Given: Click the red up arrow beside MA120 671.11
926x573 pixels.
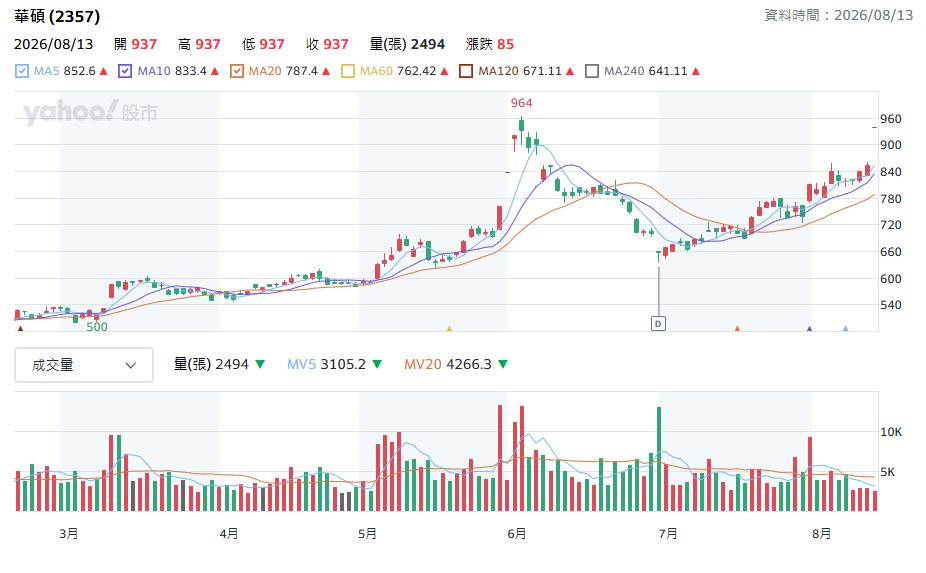Looking at the screenshot, I should click(x=570, y=71).
